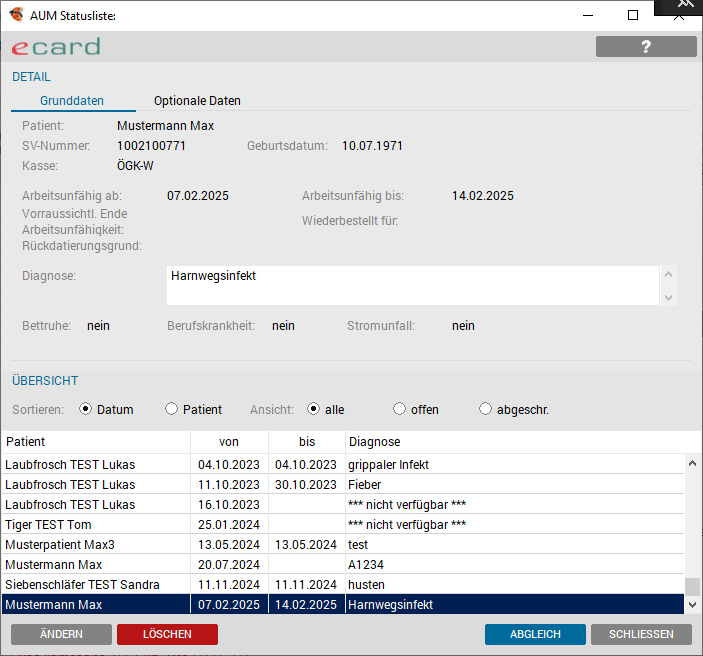Select the 'grippaler Infekt' row
Viewport: 703px width, 656px height.
343,465
